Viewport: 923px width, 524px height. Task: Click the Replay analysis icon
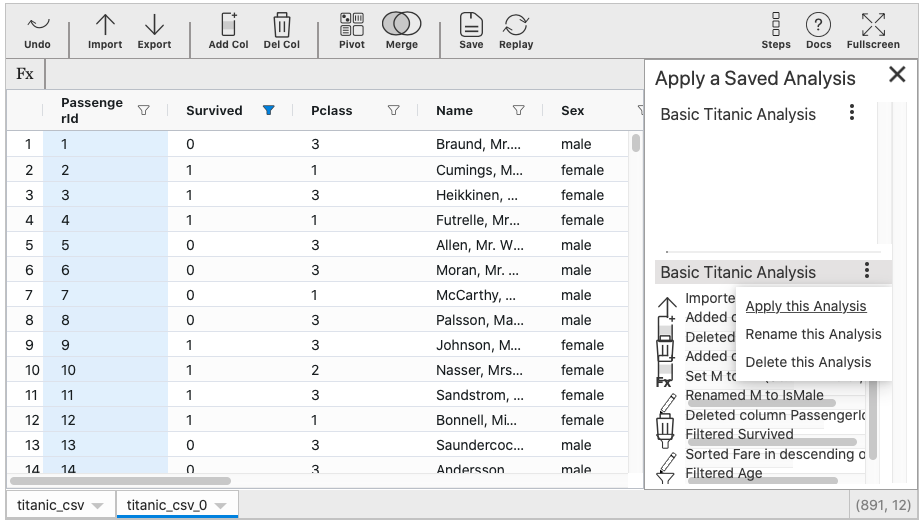[x=516, y=30]
